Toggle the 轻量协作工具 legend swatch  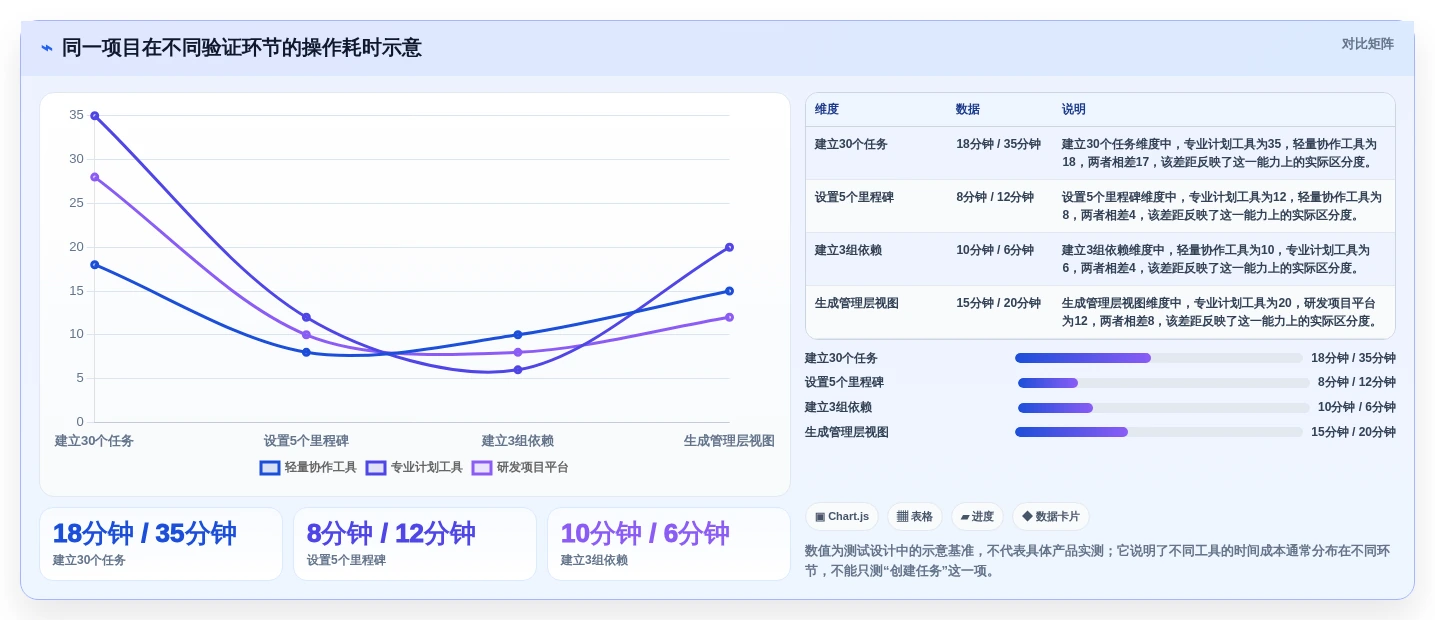(270, 467)
